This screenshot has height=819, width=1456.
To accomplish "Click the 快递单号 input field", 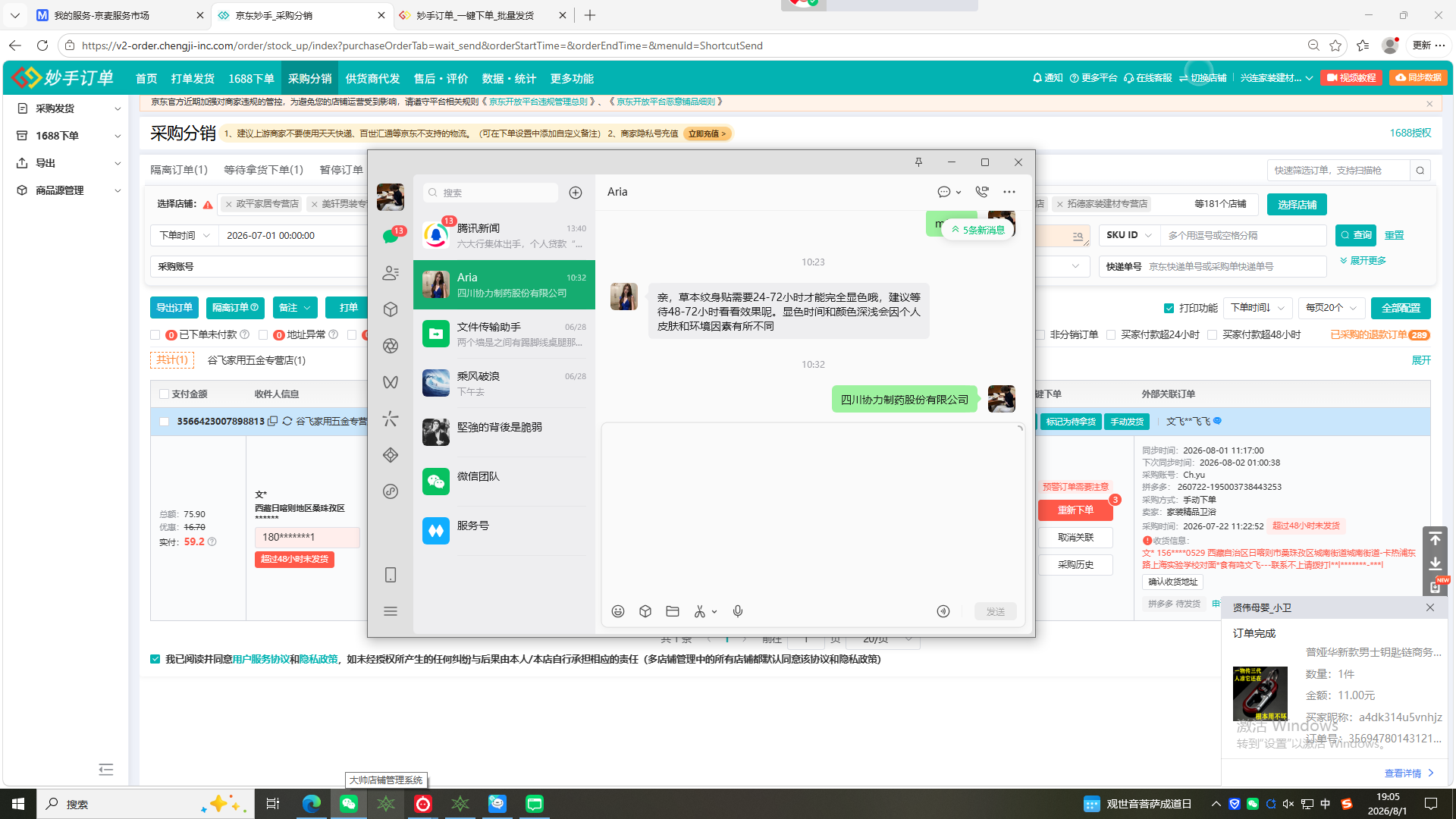I will [1235, 267].
